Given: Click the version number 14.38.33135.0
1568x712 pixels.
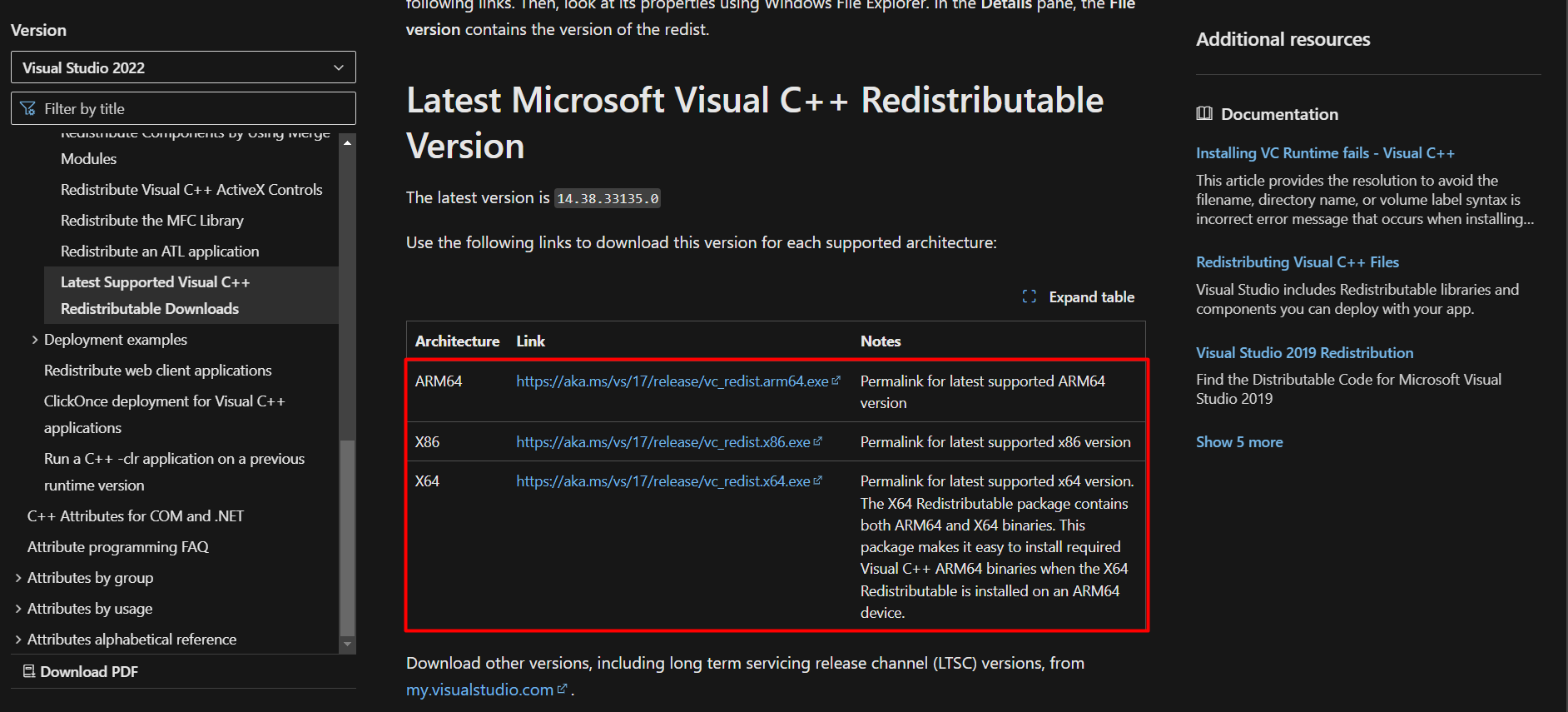Looking at the screenshot, I should (x=608, y=198).
